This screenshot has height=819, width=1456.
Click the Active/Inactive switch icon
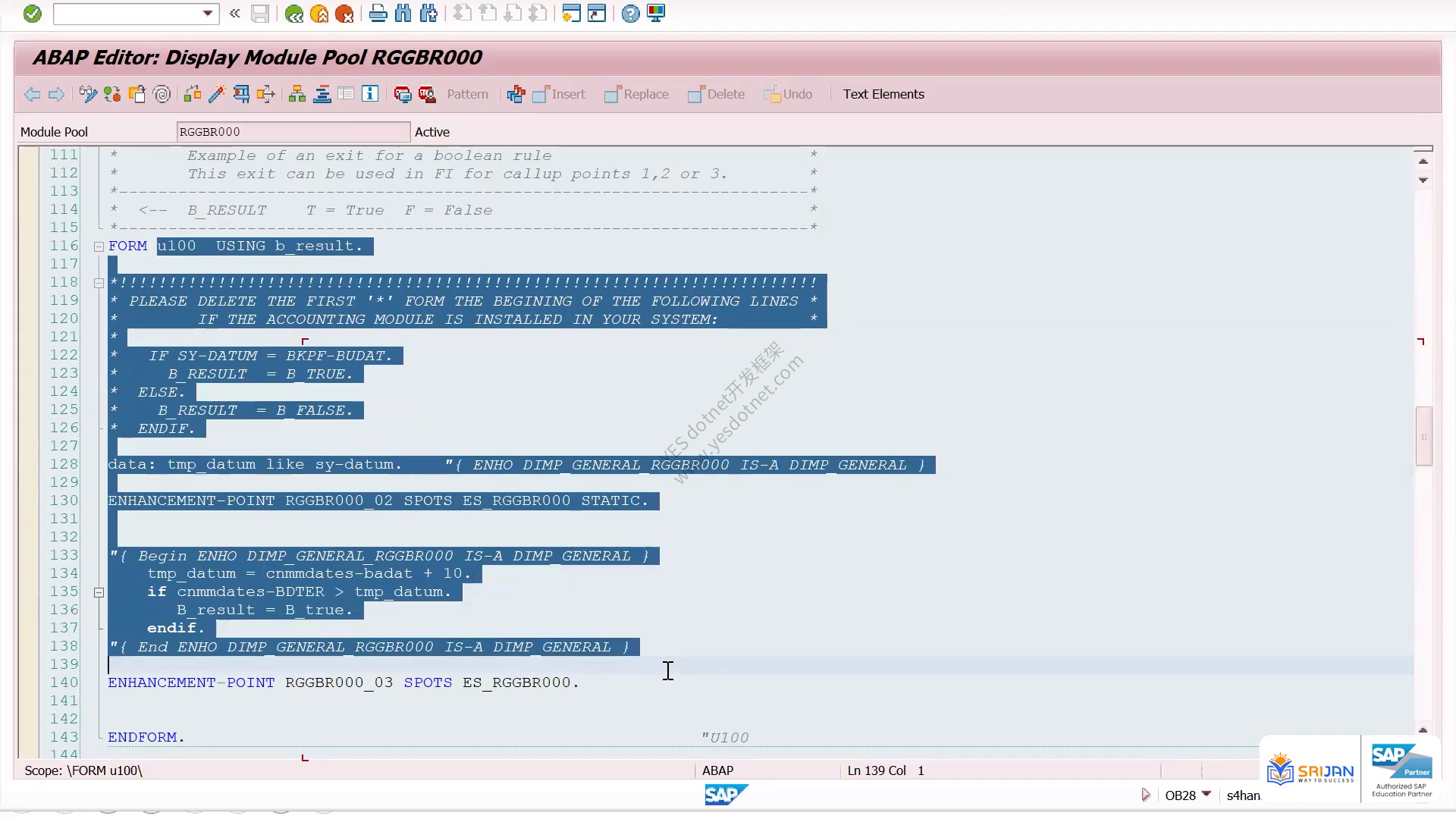tap(112, 94)
